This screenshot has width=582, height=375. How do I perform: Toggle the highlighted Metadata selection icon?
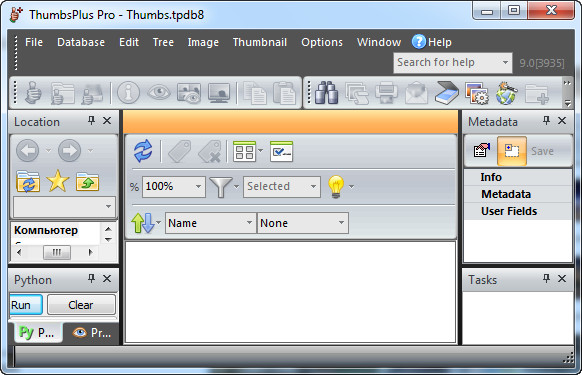point(511,151)
